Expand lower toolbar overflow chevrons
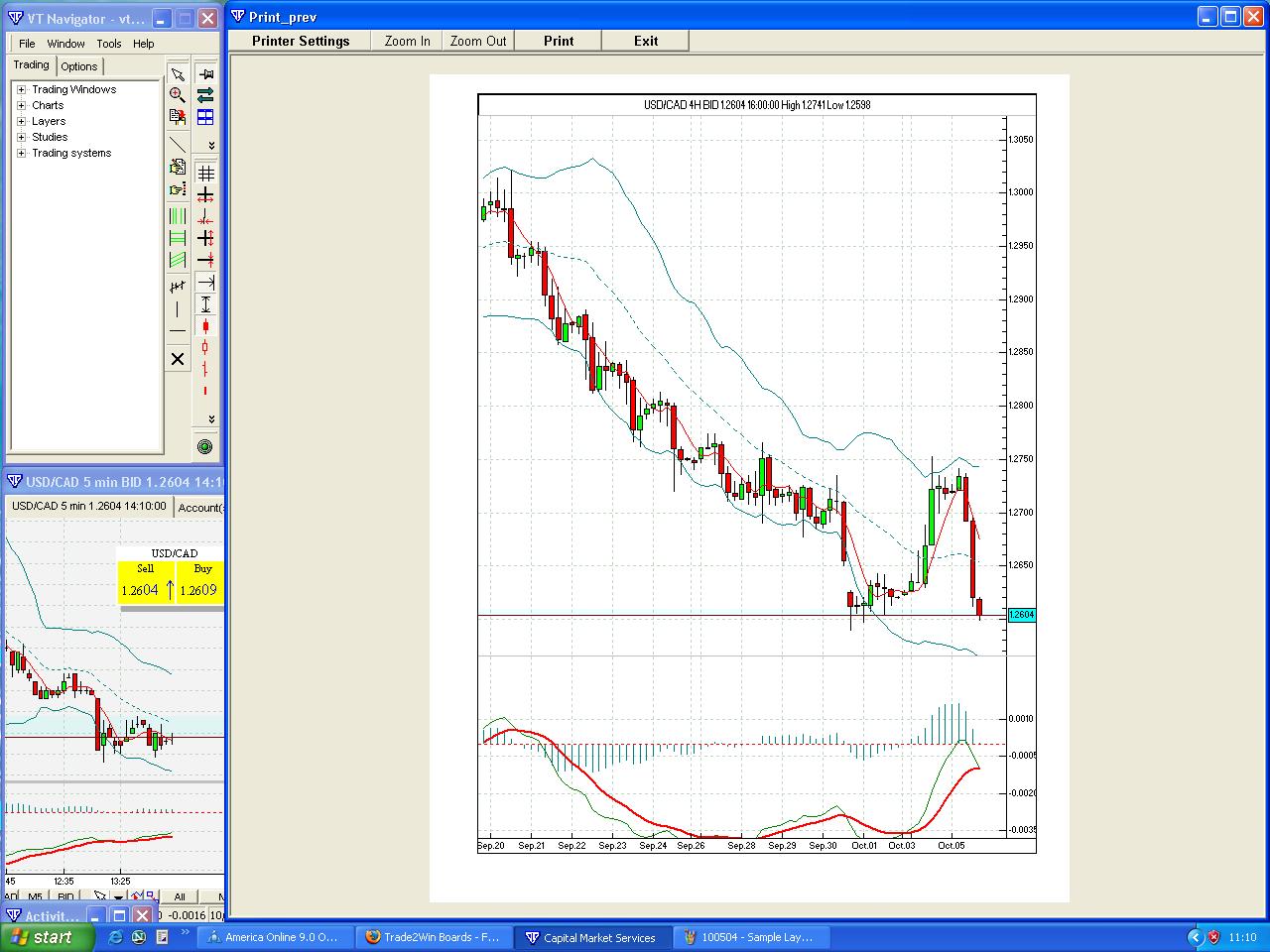1270x952 pixels. pyautogui.click(x=210, y=418)
